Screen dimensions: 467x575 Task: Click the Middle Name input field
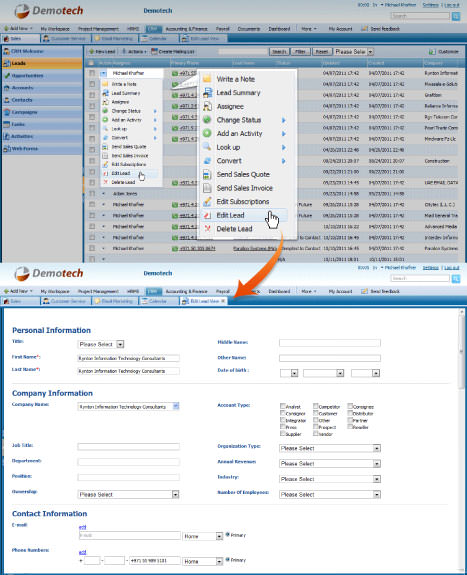(x=329, y=343)
